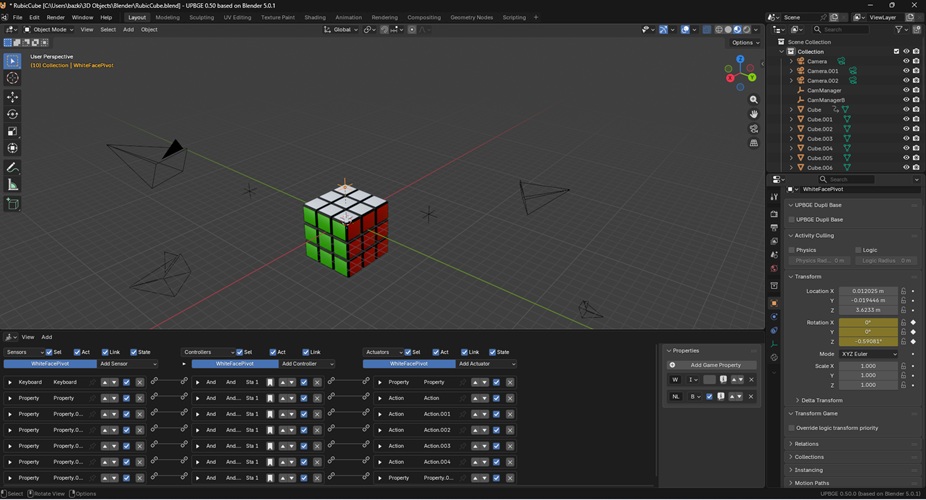This screenshot has height=500, width=926.
Task: Toggle Controllers Link checkbox
Action: point(305,352)
